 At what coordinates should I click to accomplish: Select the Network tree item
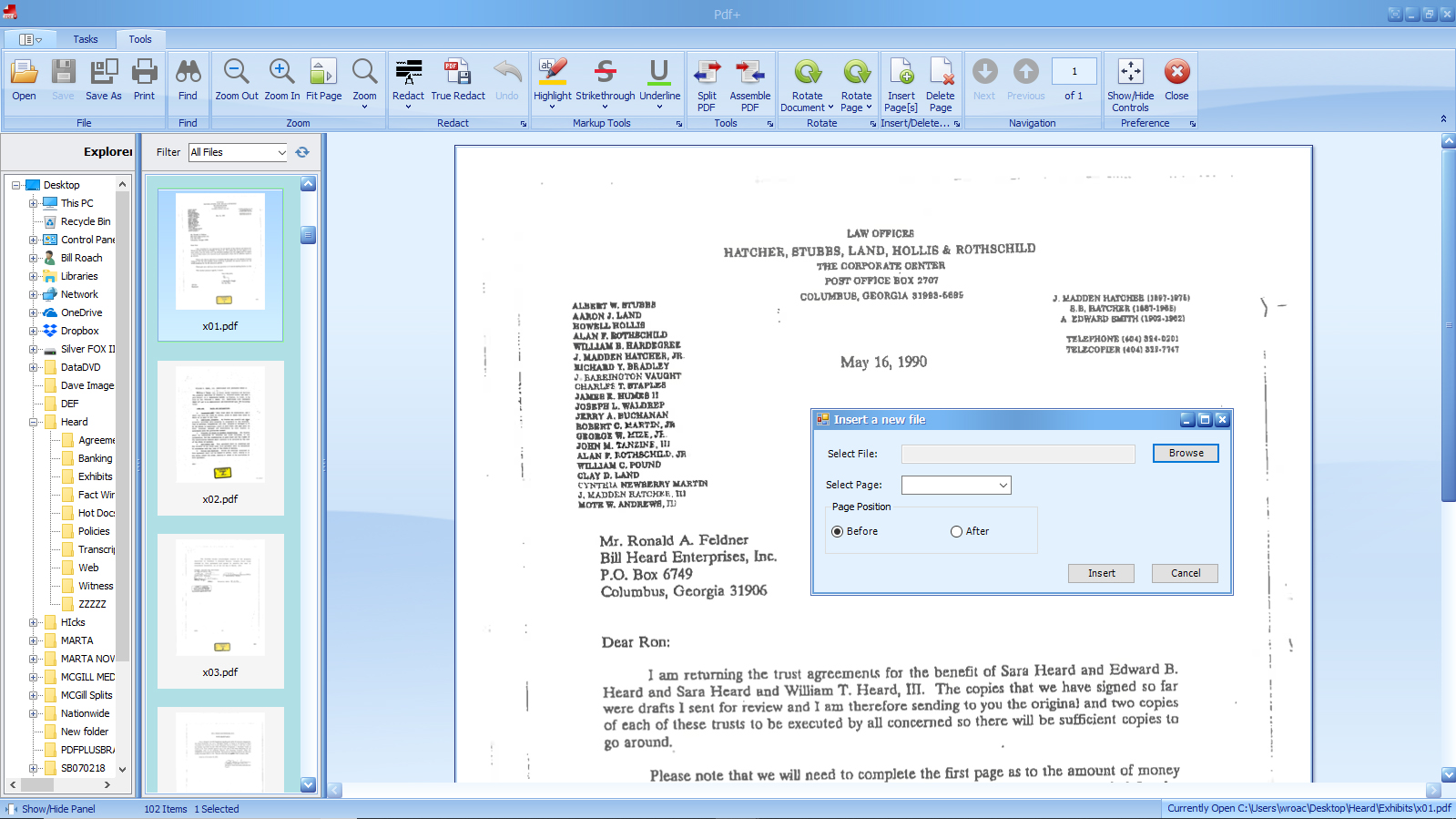pyautogui.click(x=79, y=294)
